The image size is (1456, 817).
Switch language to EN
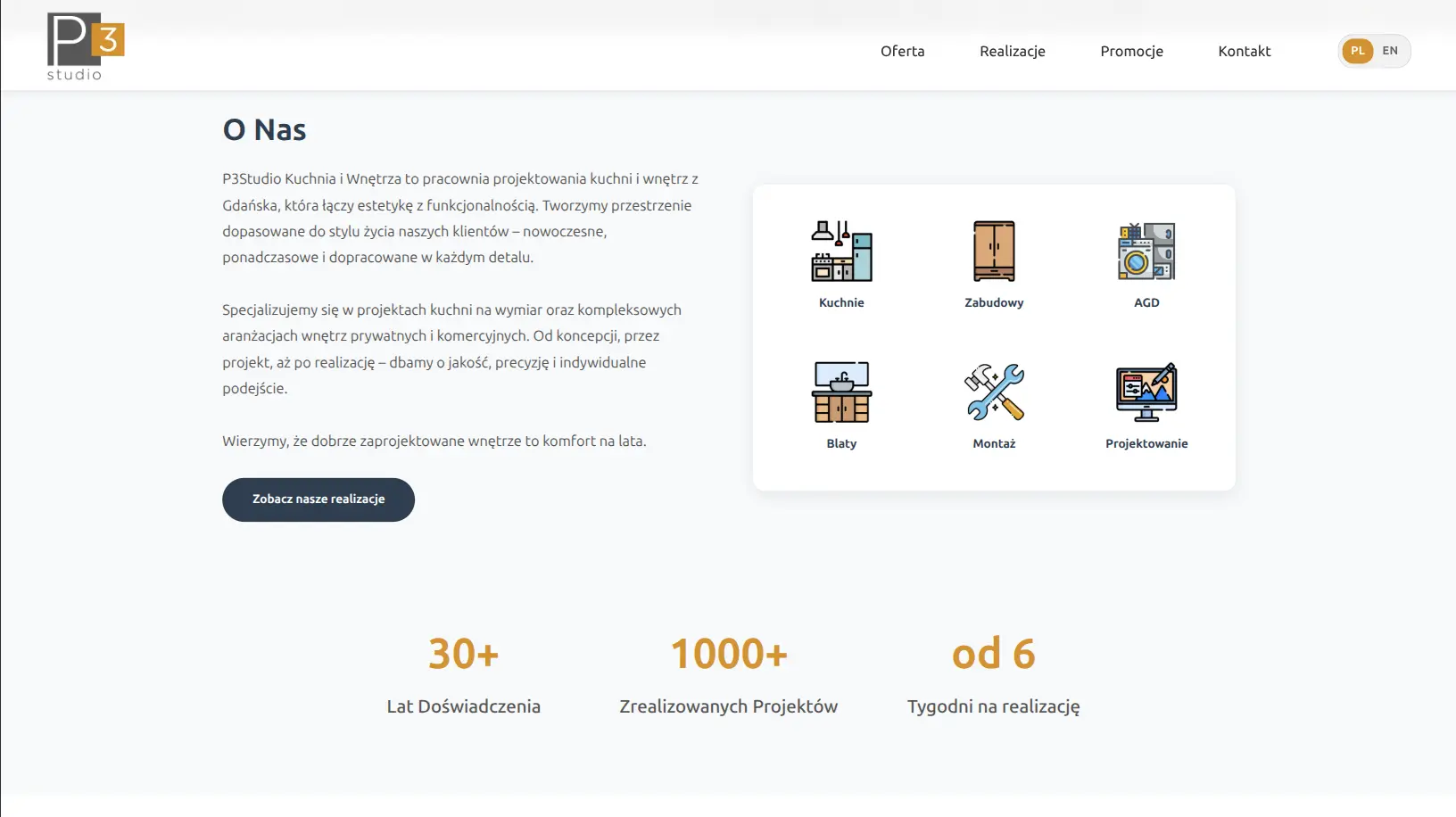click(x=1390, y=51)
